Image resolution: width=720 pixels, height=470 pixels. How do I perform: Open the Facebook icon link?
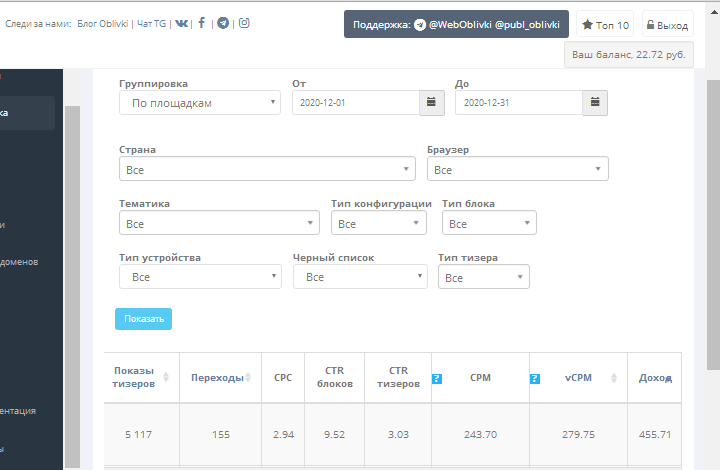coord(202,23)
